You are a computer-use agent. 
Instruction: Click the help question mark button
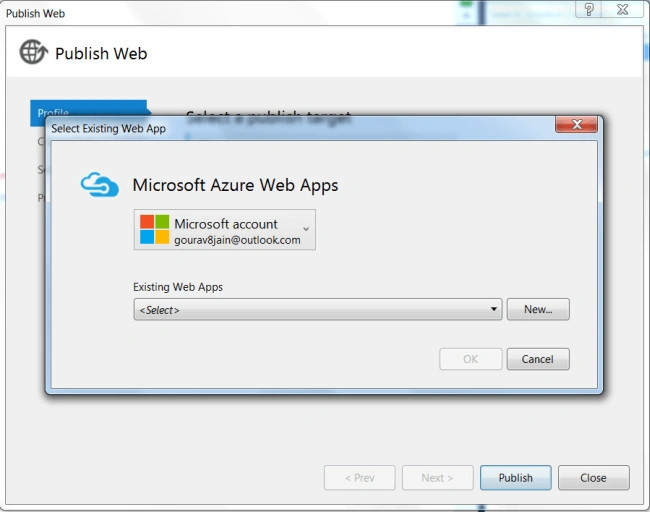click(589, 9)
